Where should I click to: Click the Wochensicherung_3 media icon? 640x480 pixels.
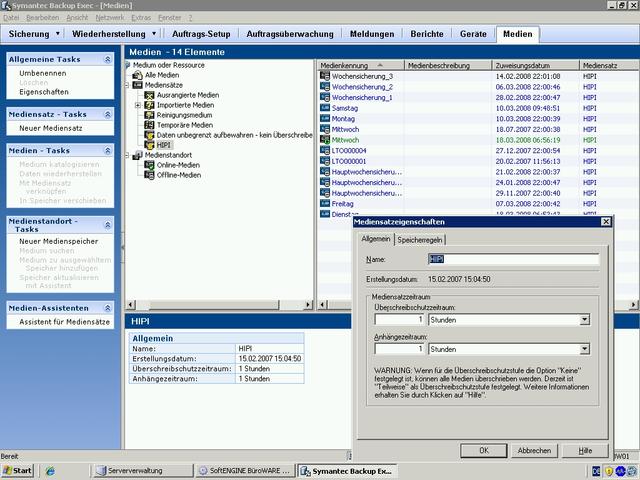pos(325,76)
